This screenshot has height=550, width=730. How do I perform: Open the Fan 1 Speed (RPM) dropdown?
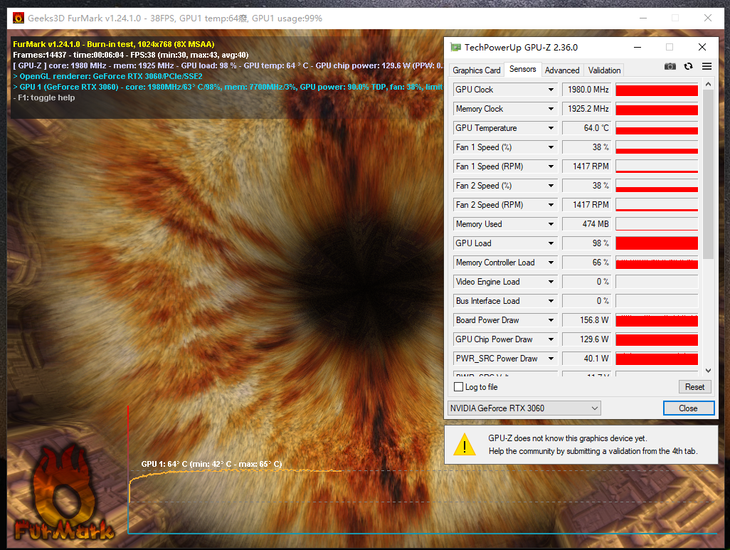(551, 166)
